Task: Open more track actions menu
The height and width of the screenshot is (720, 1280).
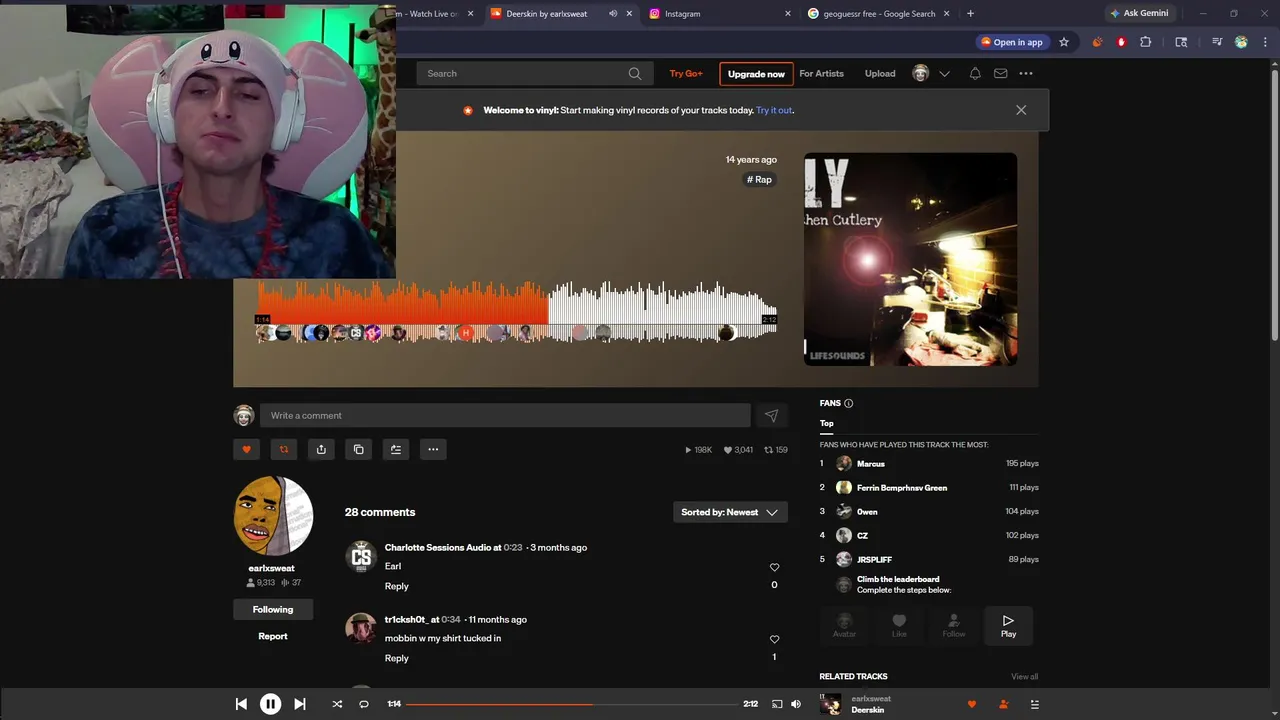Action: point(433,449)
